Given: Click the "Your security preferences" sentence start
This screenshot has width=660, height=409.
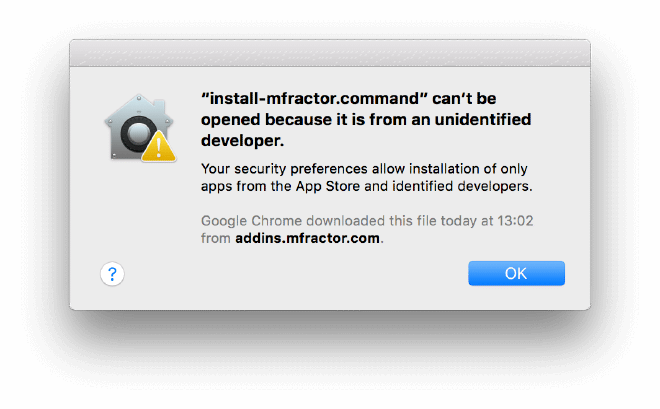Looking at the screenshot, I should tap(284, 169).
